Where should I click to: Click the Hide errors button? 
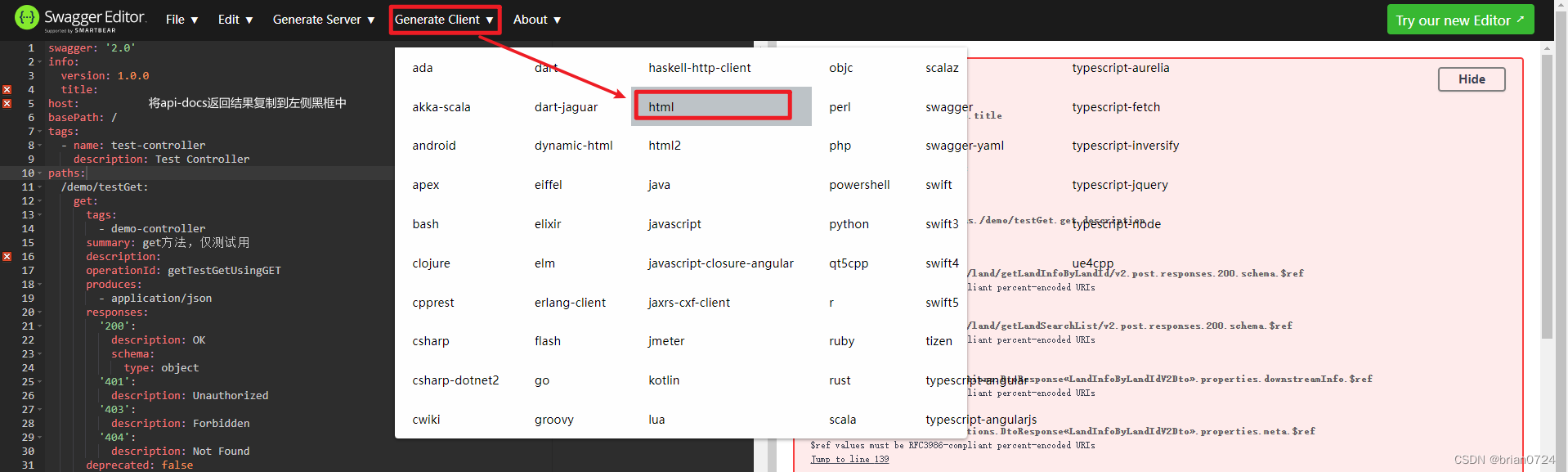coord(1472,79)
